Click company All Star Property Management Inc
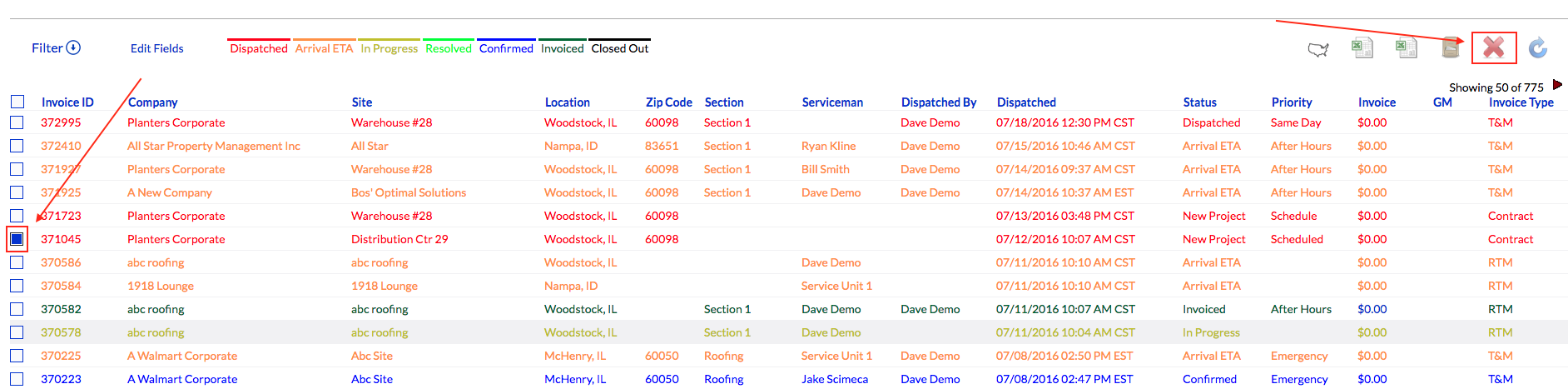Viewport: 1568px width, 389px height. (214, 146)
